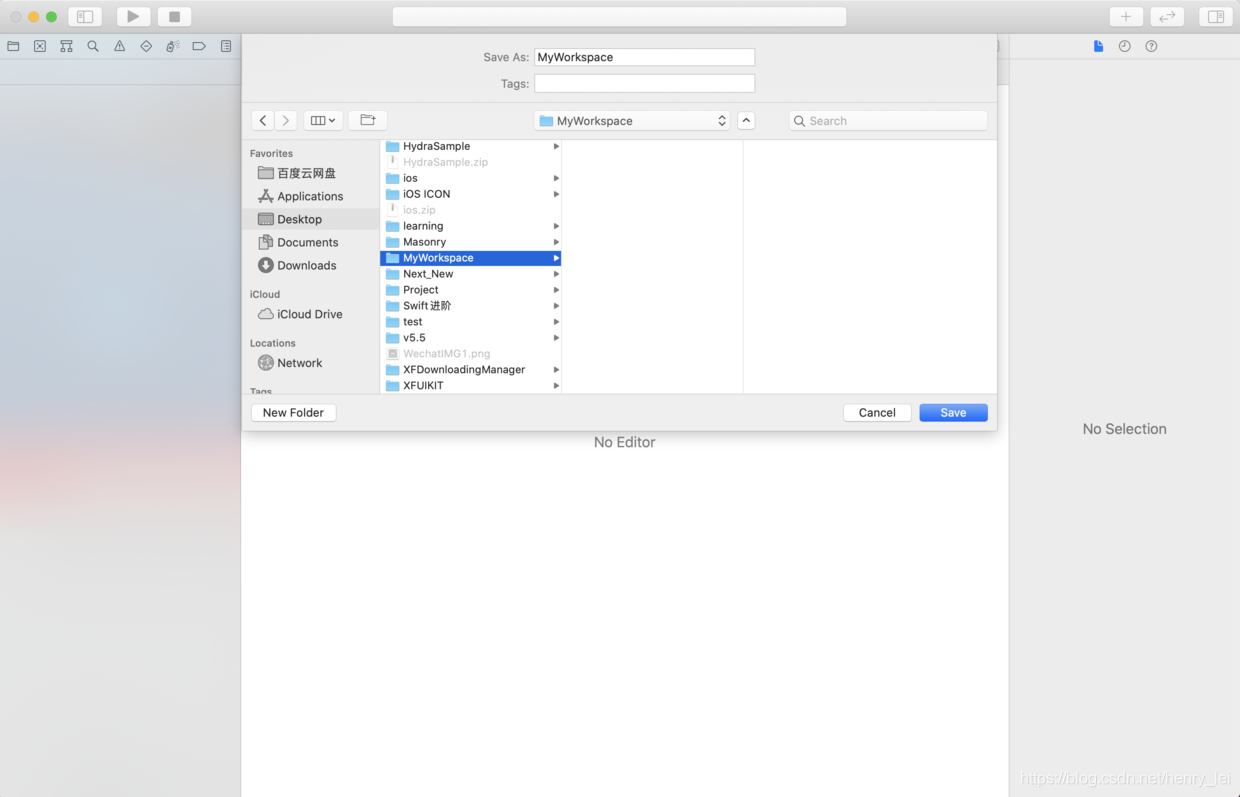Image resolution: width=1240 pixels, height=797 pixels.
Task: Open the Symbol navigator icon
Action: 66,46
